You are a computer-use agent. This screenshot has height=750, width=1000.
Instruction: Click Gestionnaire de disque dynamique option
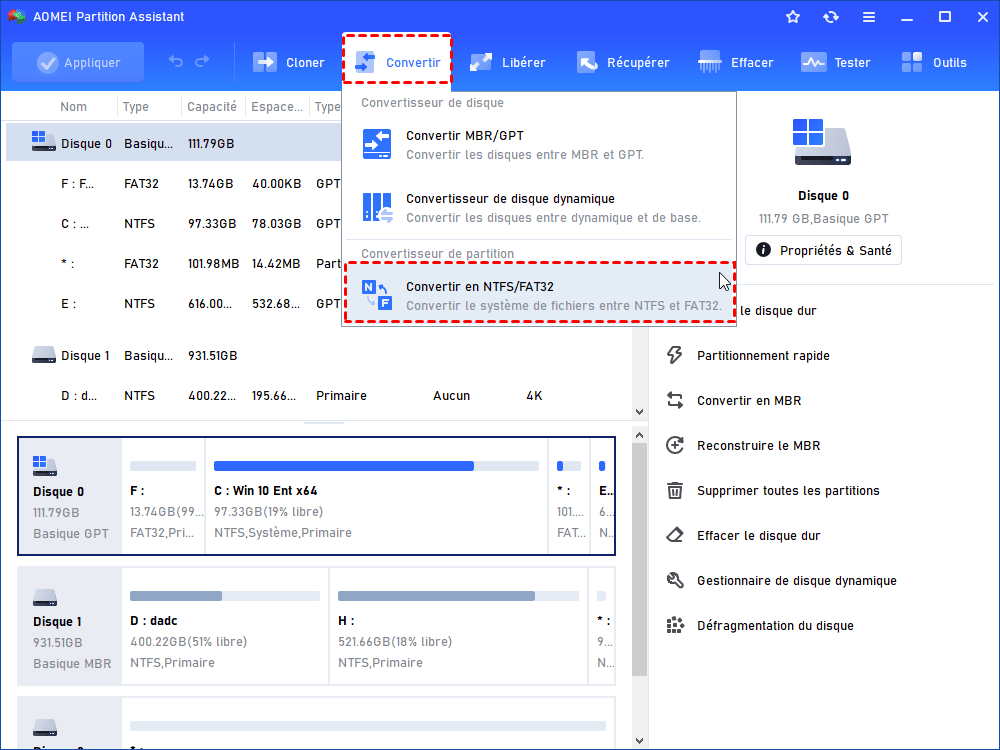797,580
